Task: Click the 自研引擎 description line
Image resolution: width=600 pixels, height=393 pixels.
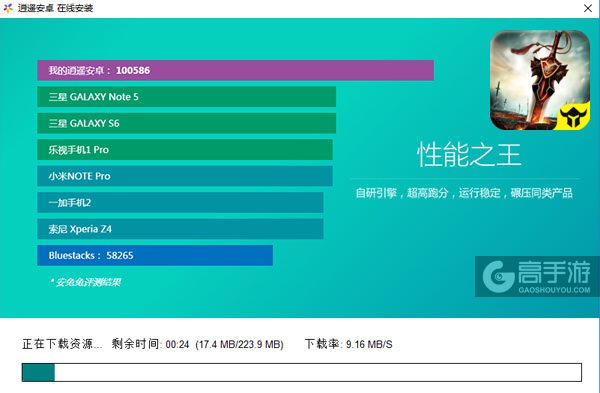Action: [x=464, y=193]
